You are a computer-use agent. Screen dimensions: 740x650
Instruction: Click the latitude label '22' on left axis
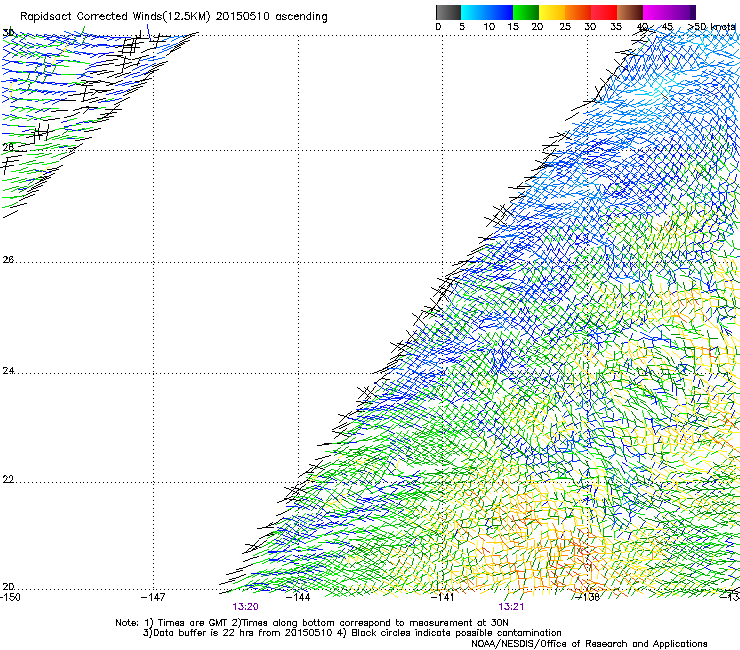point(8,480)
